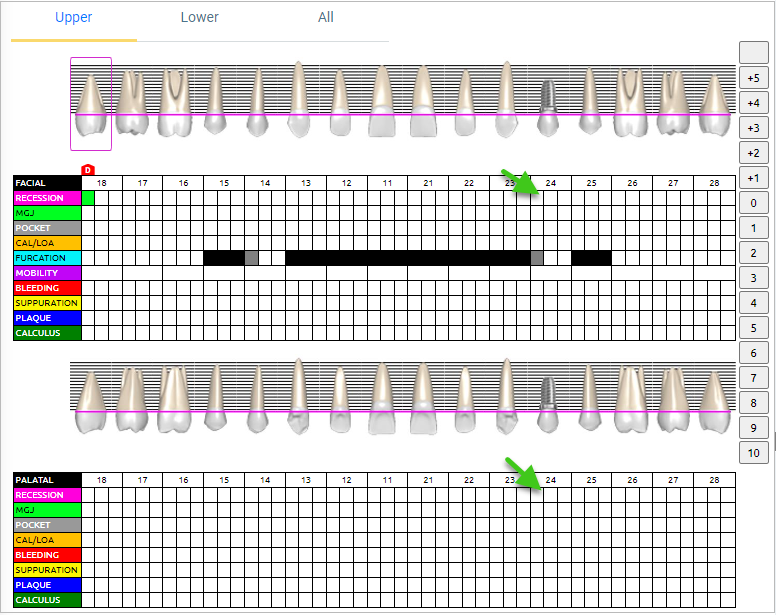The width and height of the screenshot is (776, 615).
Task: Click the 7 value button
Action: coord(753,378)
